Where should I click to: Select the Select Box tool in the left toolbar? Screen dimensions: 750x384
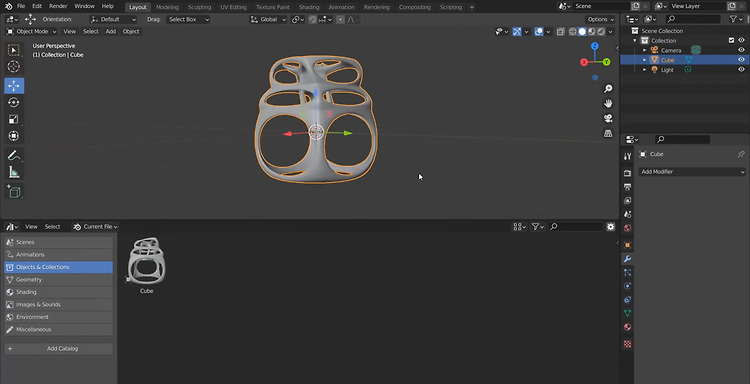click(x=14, y=50)
